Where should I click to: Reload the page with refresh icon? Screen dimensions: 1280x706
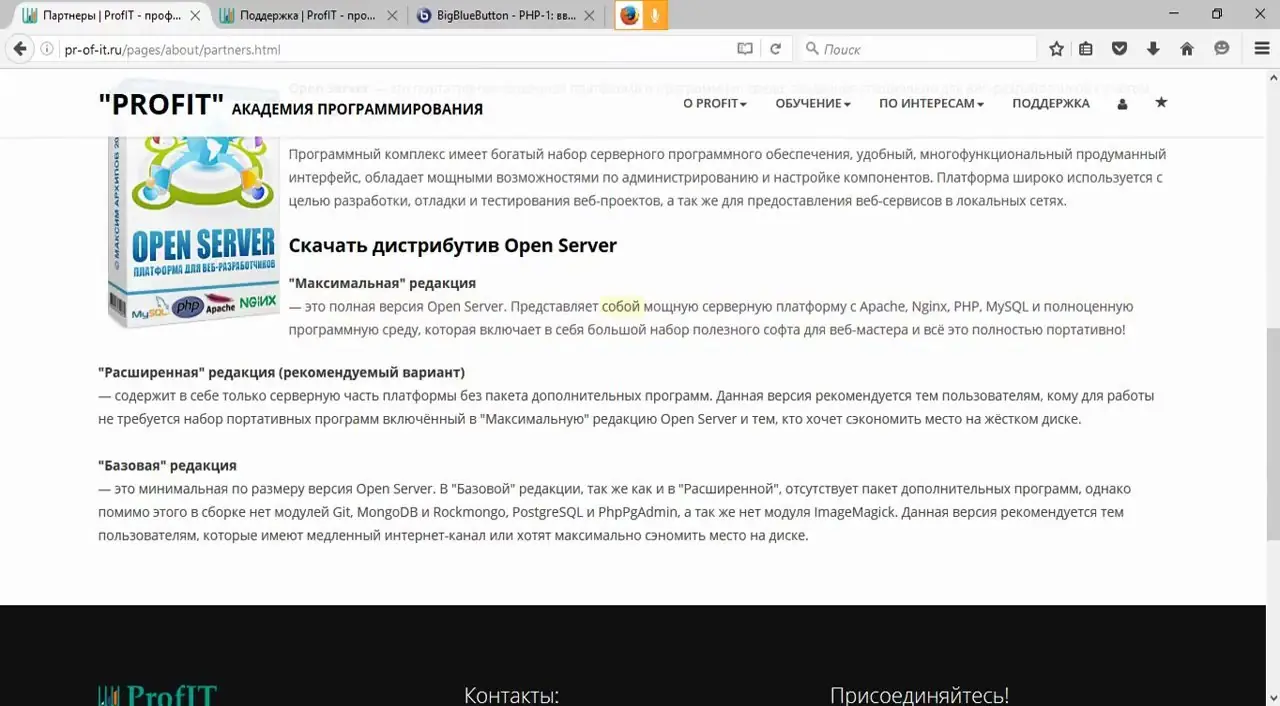[x=775, y=49]
